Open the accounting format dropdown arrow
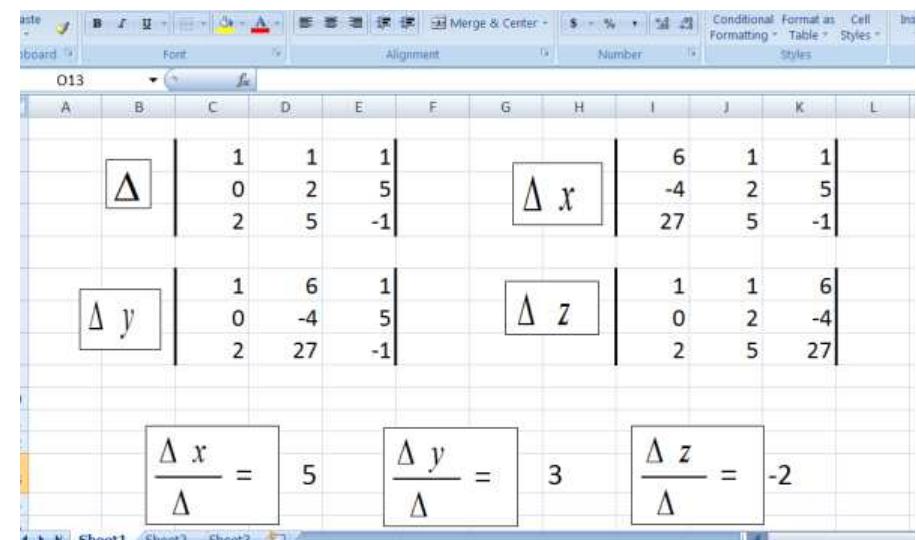Image resolution: width=916 pixels, height=540 pixels. pyautogui.click(x=591, y=23)
